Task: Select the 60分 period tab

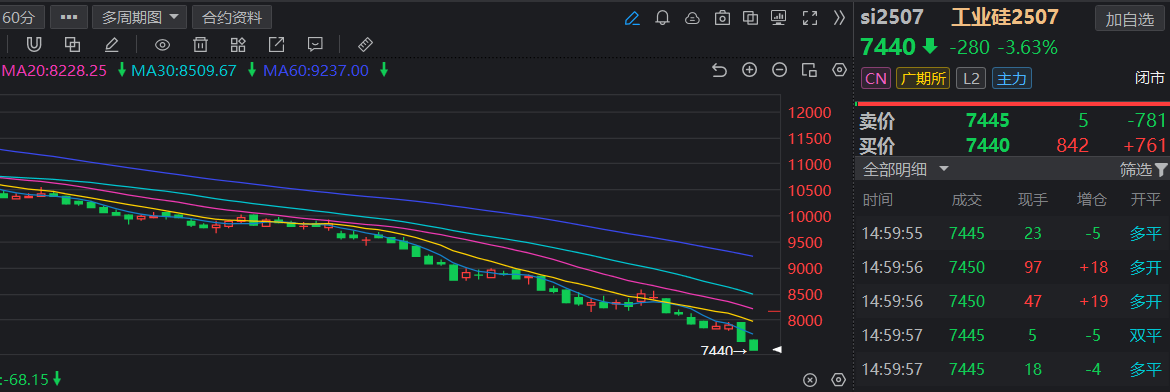Action: [x=22, y=16]
